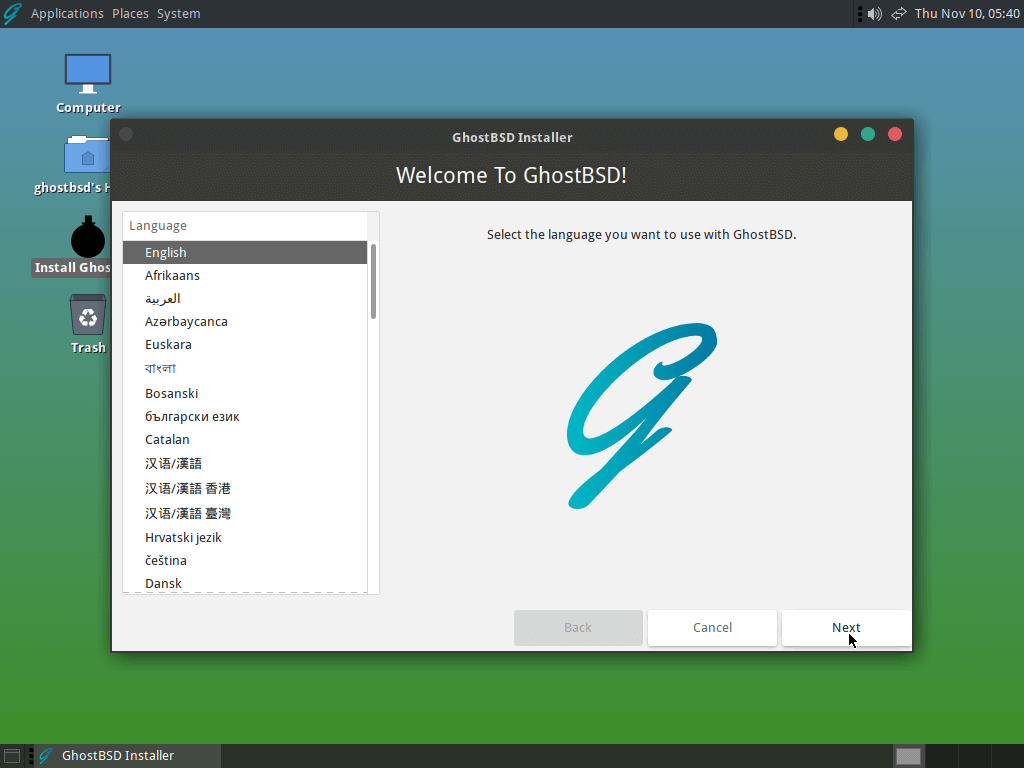Select Catalan language entry
The width and height of the screenshot is (1024, 768).
coord(245,440)
